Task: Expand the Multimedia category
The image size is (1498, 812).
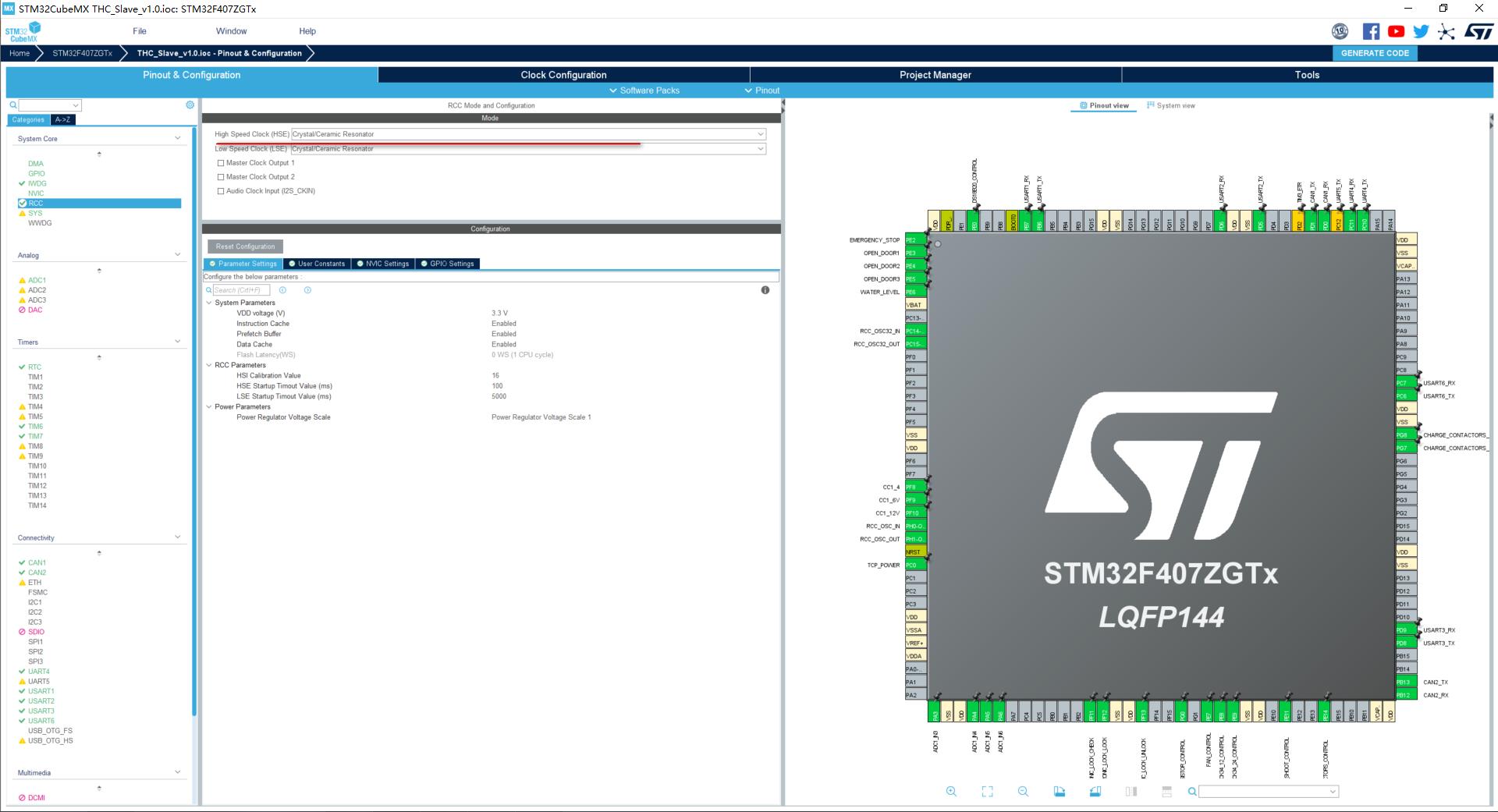Action: click(177, 772)
